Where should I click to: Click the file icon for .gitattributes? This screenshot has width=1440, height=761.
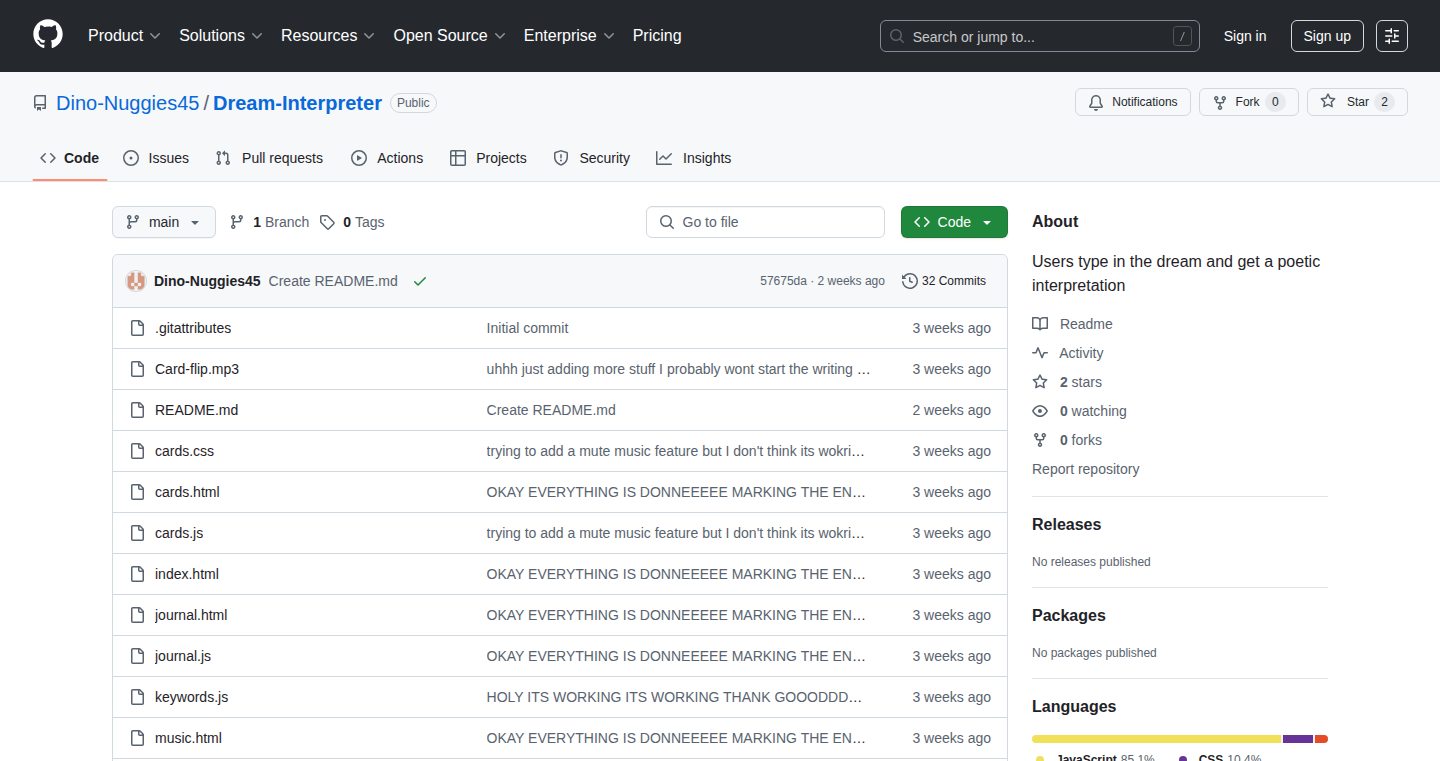[138, 328]
